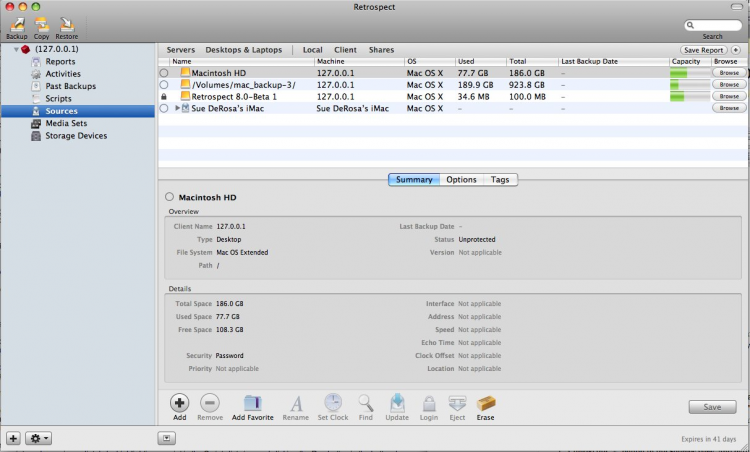
Task: Sort by the Machine column header
Action: point(359,61)
